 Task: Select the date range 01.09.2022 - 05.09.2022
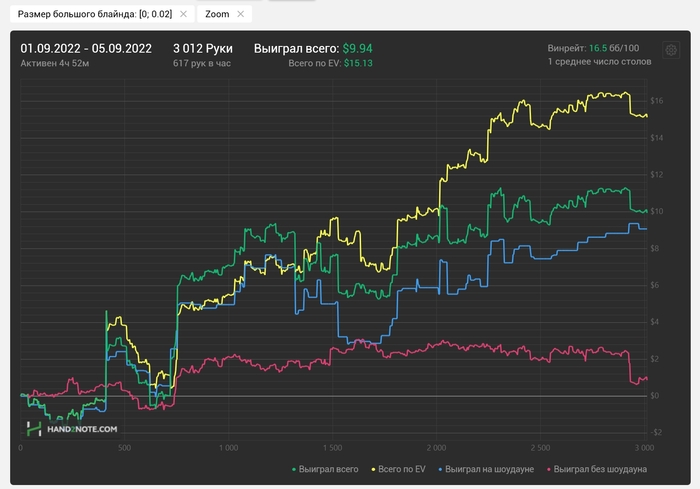pyautogui.click(x=86, y=48)
